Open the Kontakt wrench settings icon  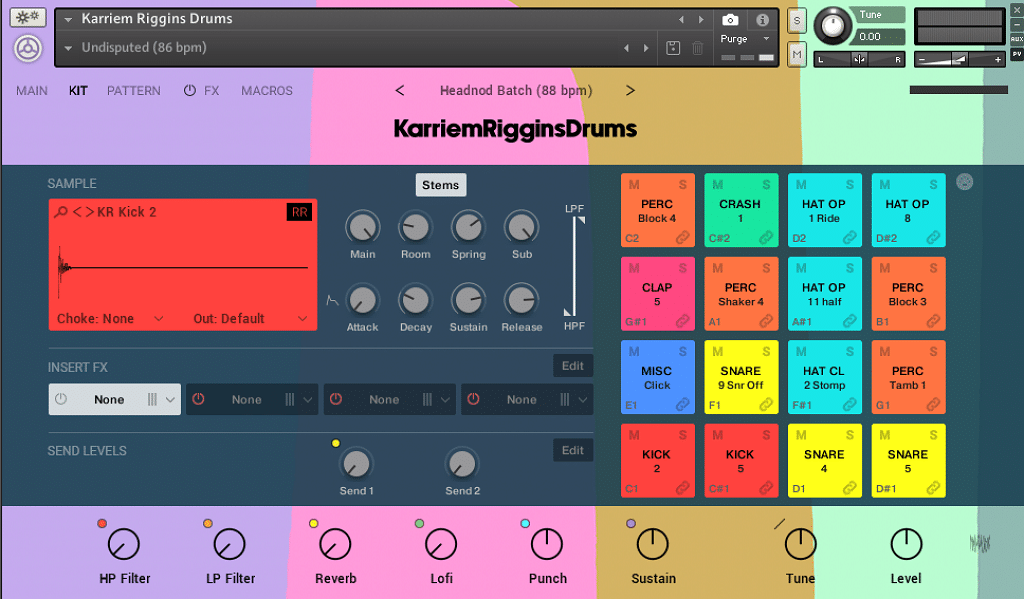(x=27, y=17)
